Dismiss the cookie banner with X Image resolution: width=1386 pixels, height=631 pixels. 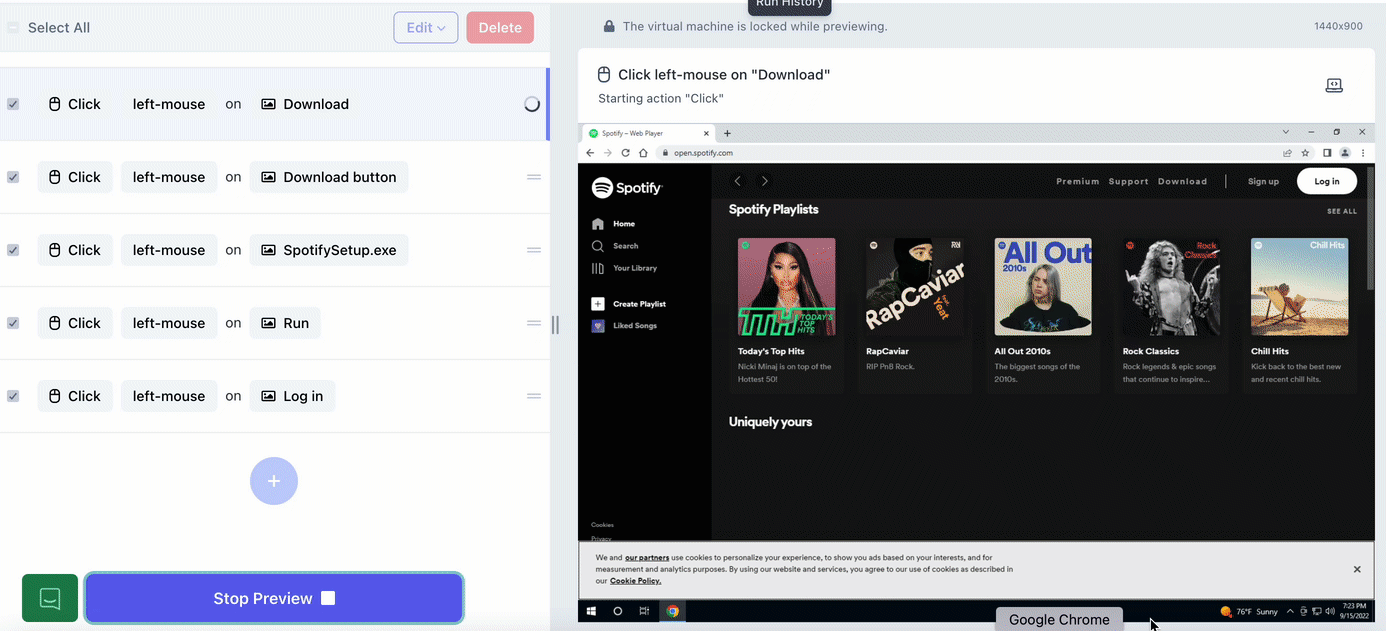point(1357,569)
